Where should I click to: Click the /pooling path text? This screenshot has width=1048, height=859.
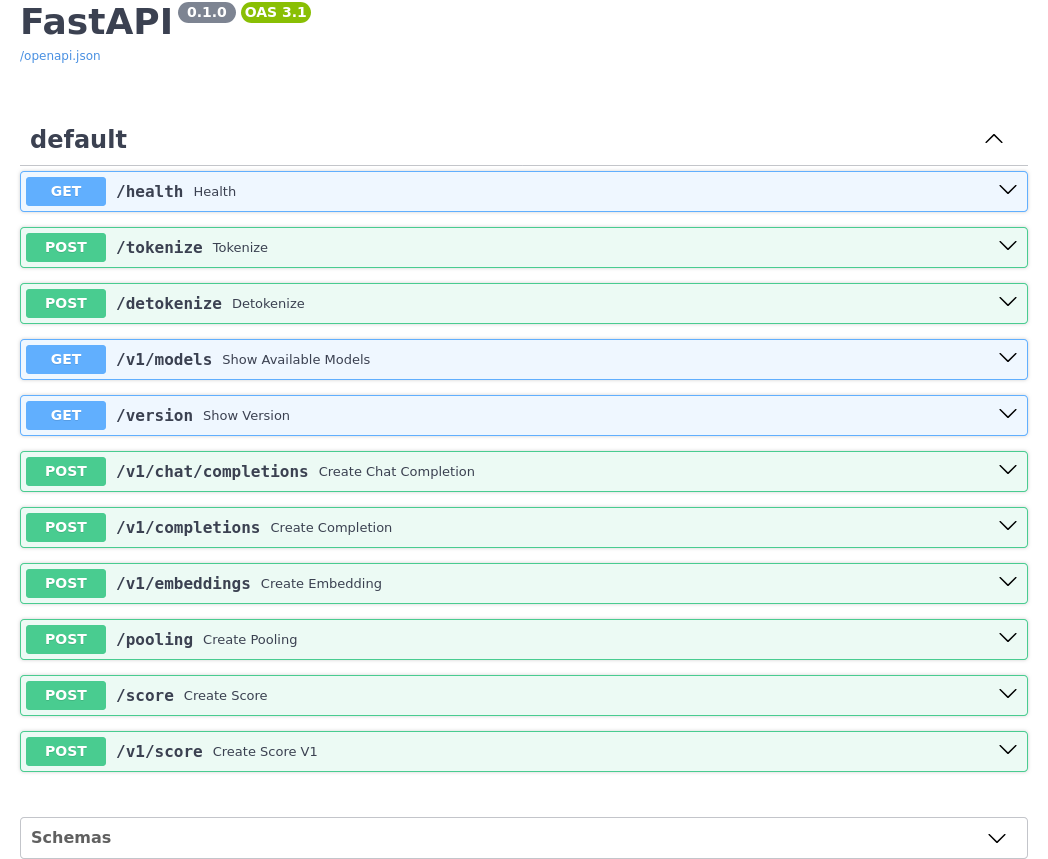[154, 640]
